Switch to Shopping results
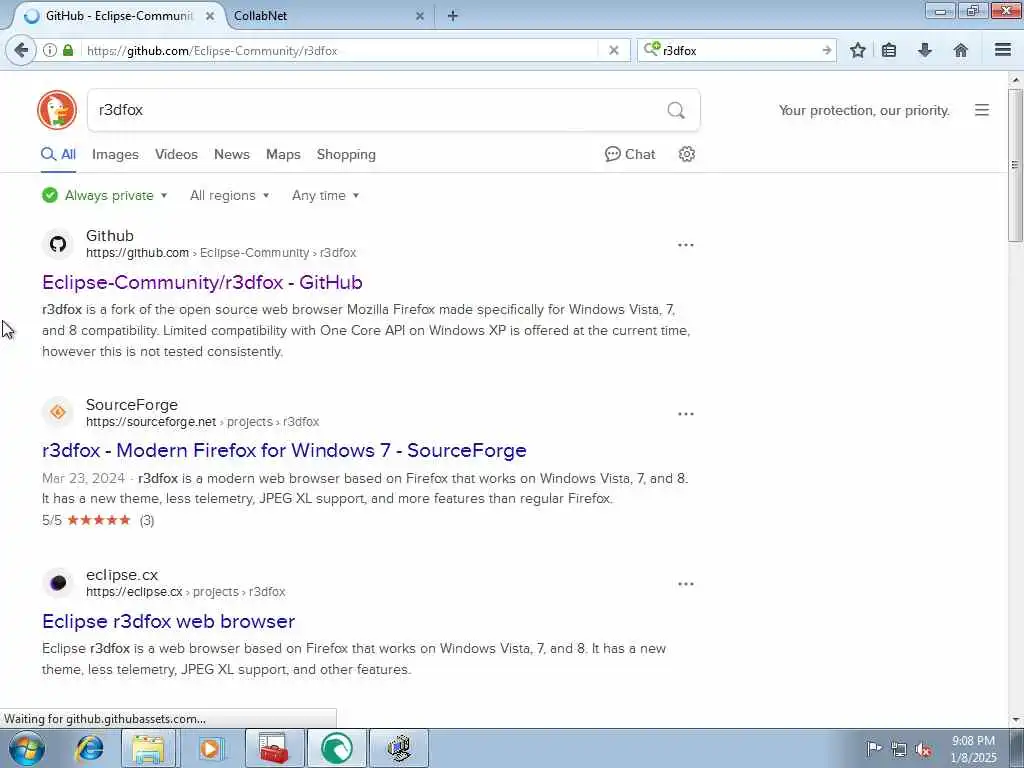1024x768 pixels. pyautogui.click(x=346, y=154)
